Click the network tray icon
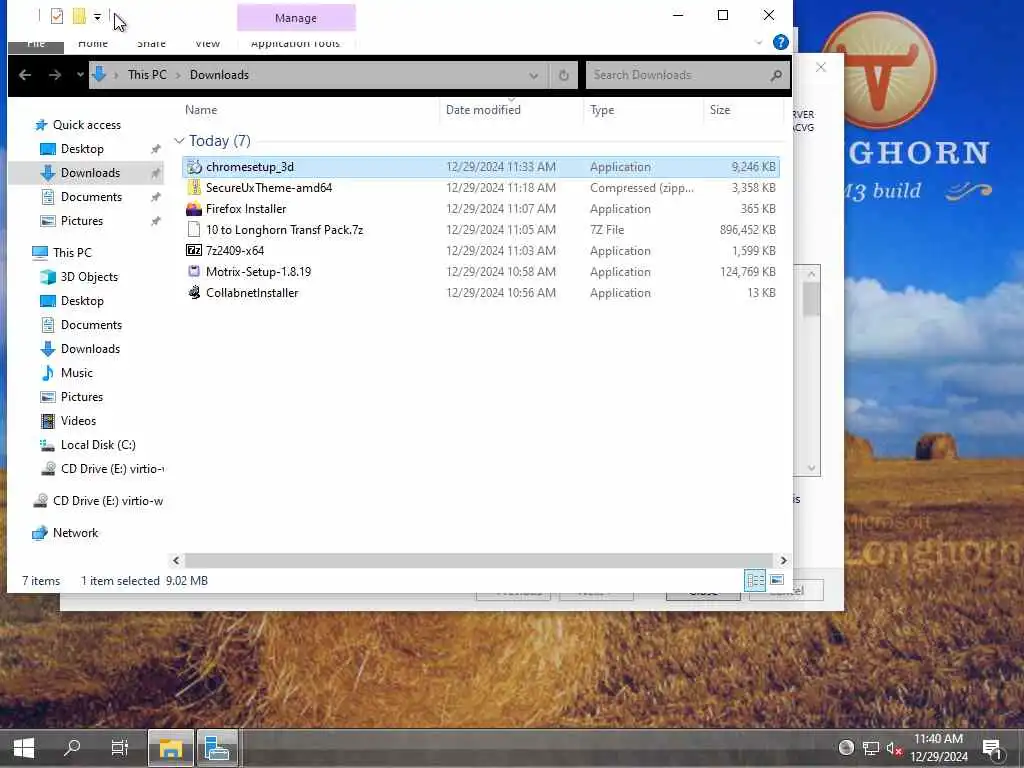1024x768 pixels. 870,748
